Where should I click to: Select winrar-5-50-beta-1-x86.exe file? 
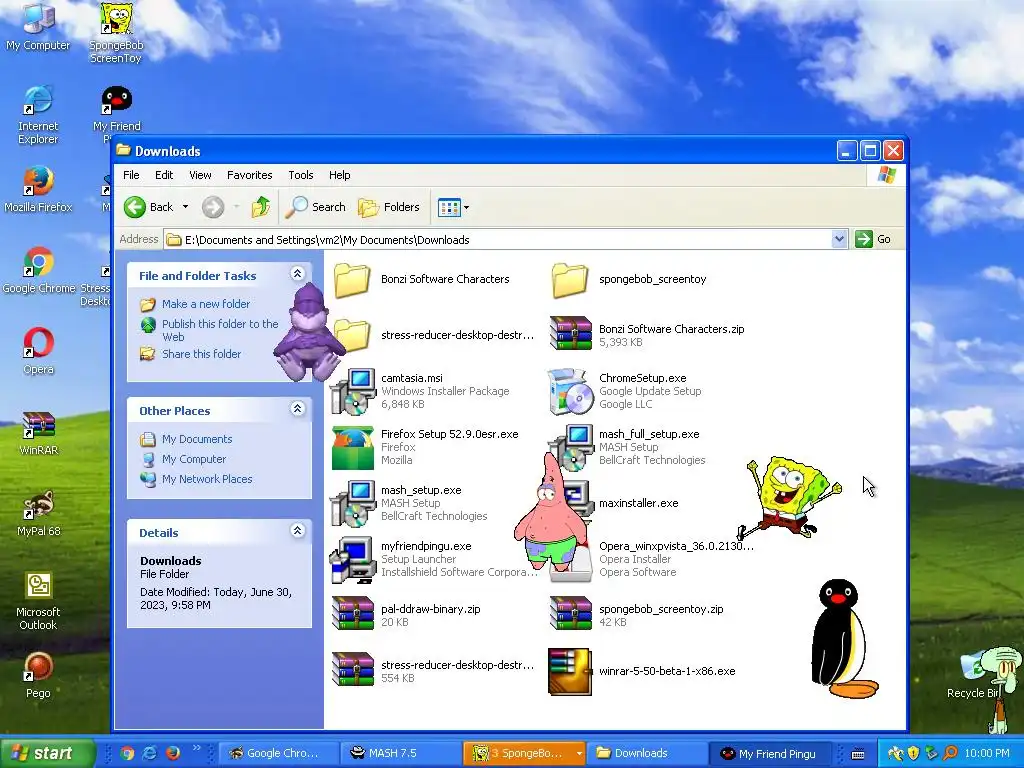click(x=642, y=671)
